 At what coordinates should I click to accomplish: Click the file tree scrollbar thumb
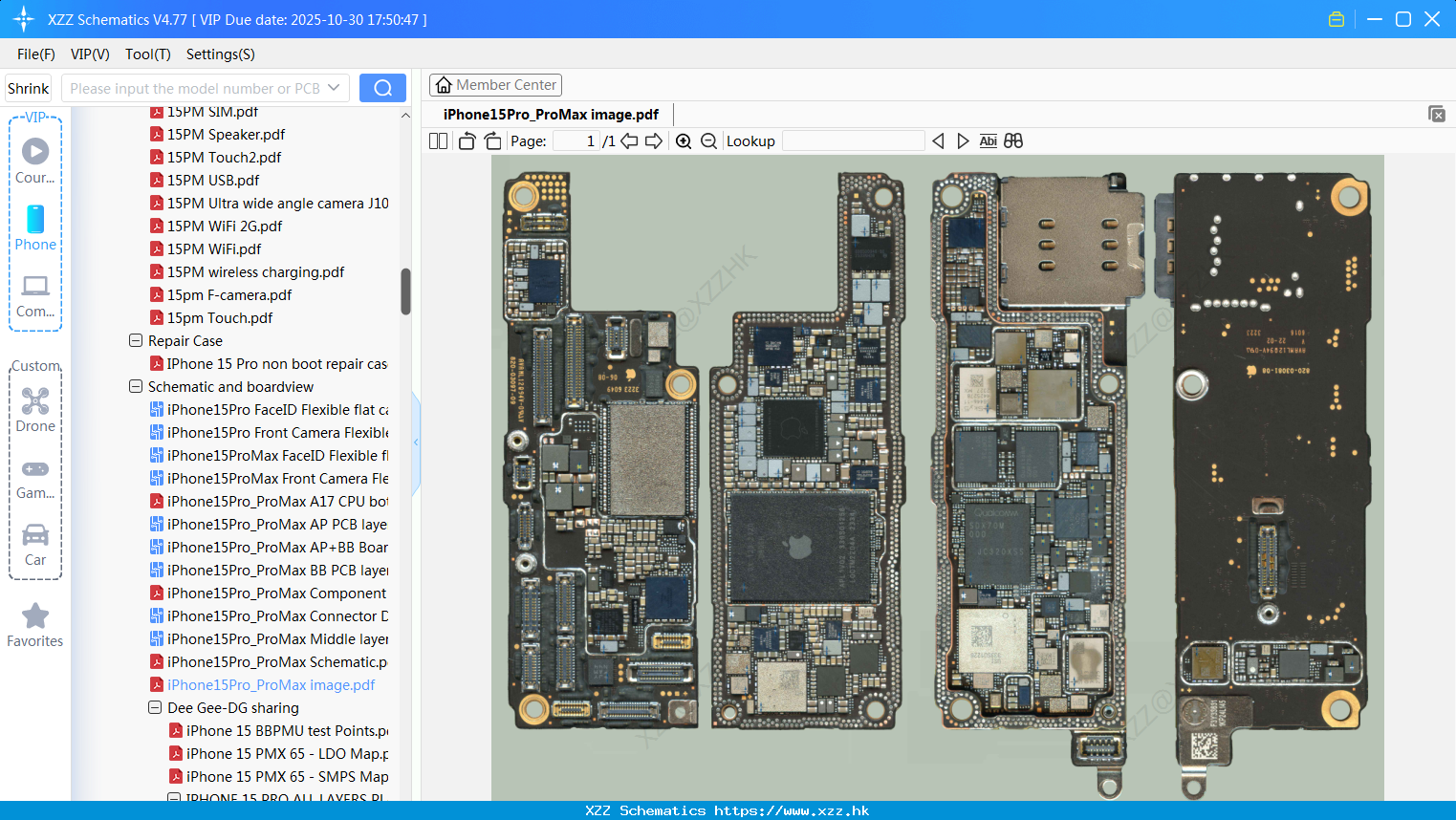[x=405, y=291]
